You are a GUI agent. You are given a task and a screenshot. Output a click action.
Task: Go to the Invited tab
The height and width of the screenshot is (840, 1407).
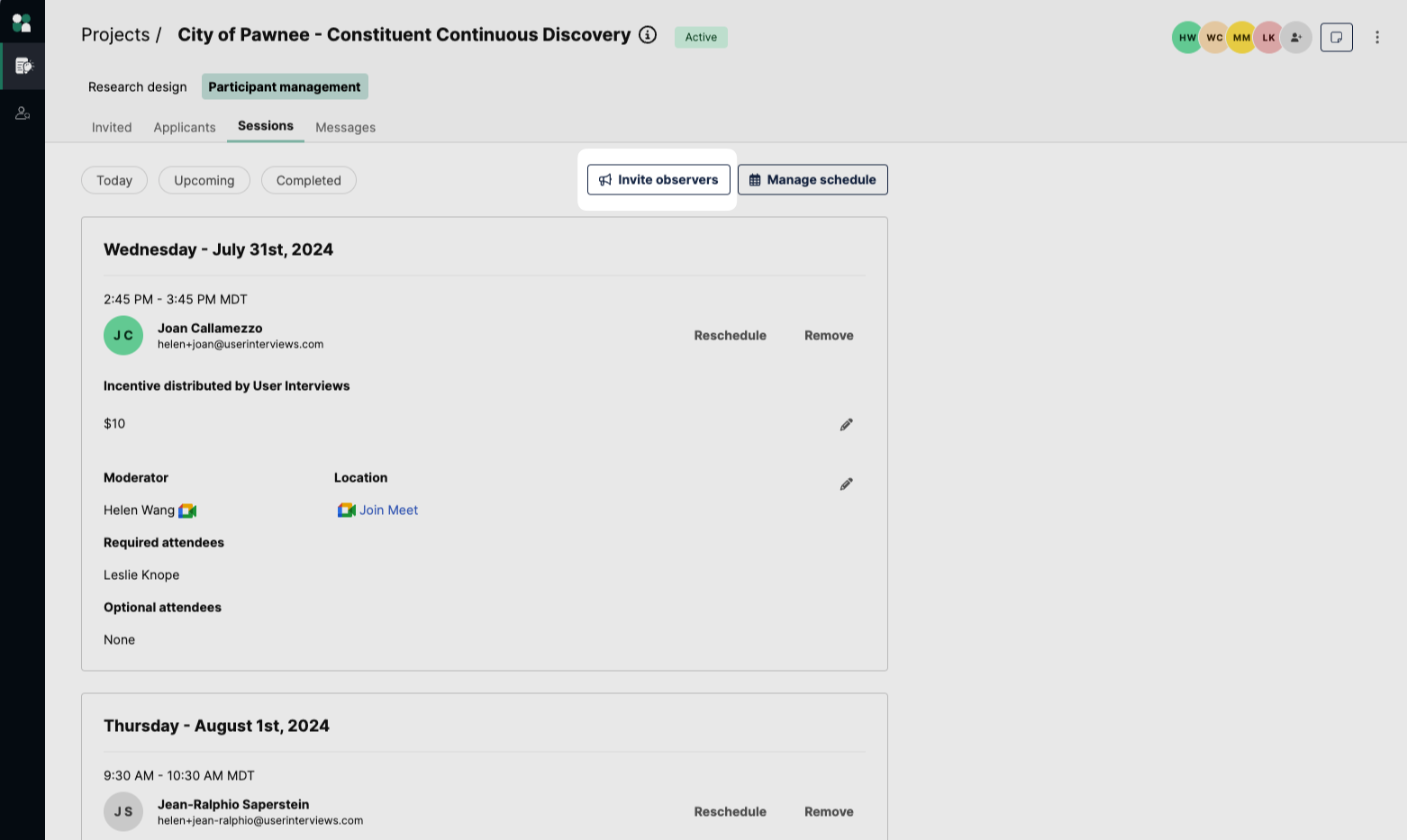(x=112, y=127)
